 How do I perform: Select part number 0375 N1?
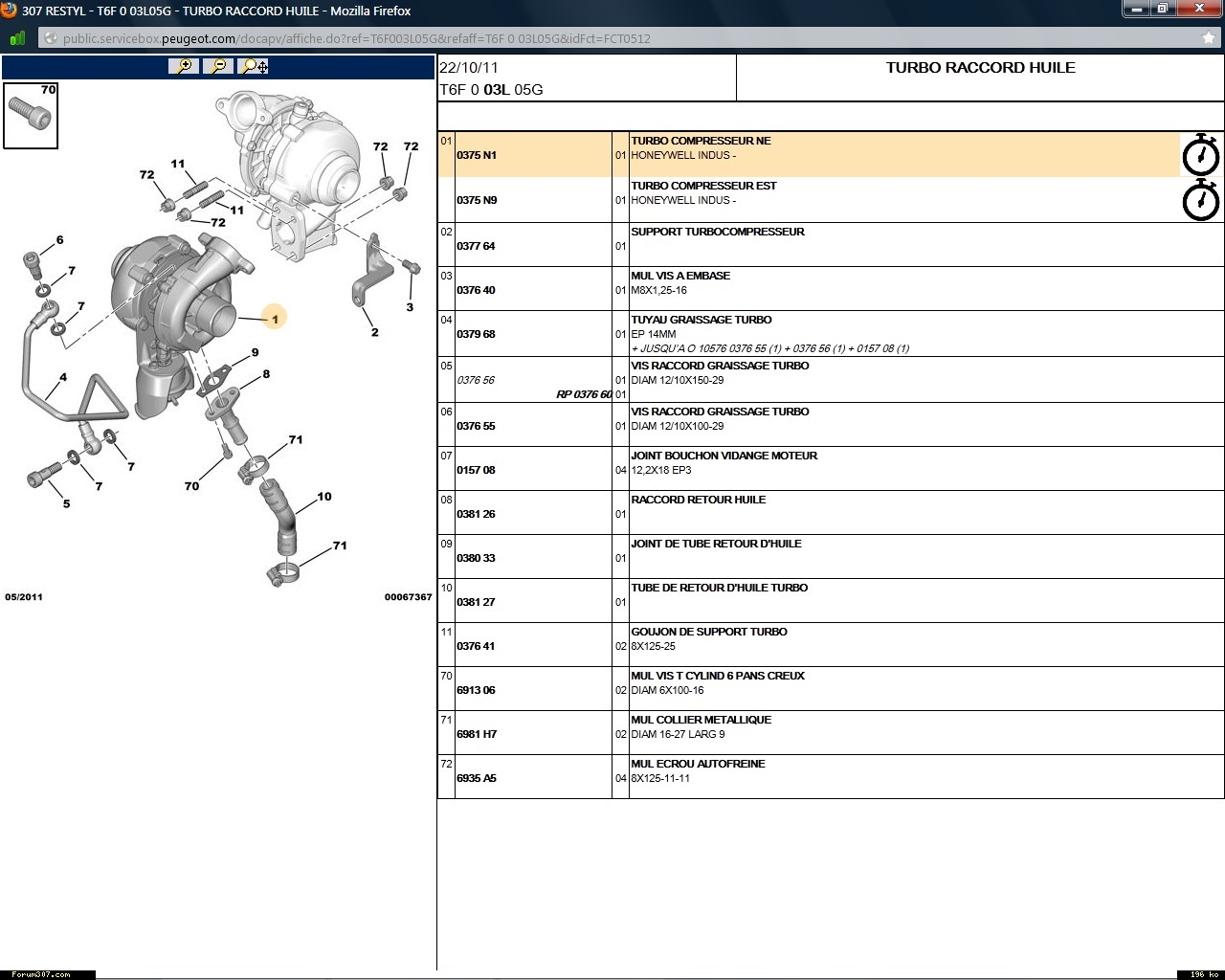pos(477,155)
